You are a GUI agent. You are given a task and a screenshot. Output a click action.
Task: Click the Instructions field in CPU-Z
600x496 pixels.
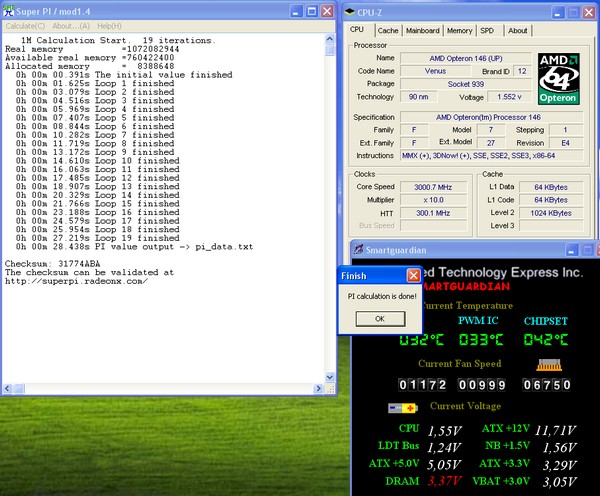(x=492, y=155)
